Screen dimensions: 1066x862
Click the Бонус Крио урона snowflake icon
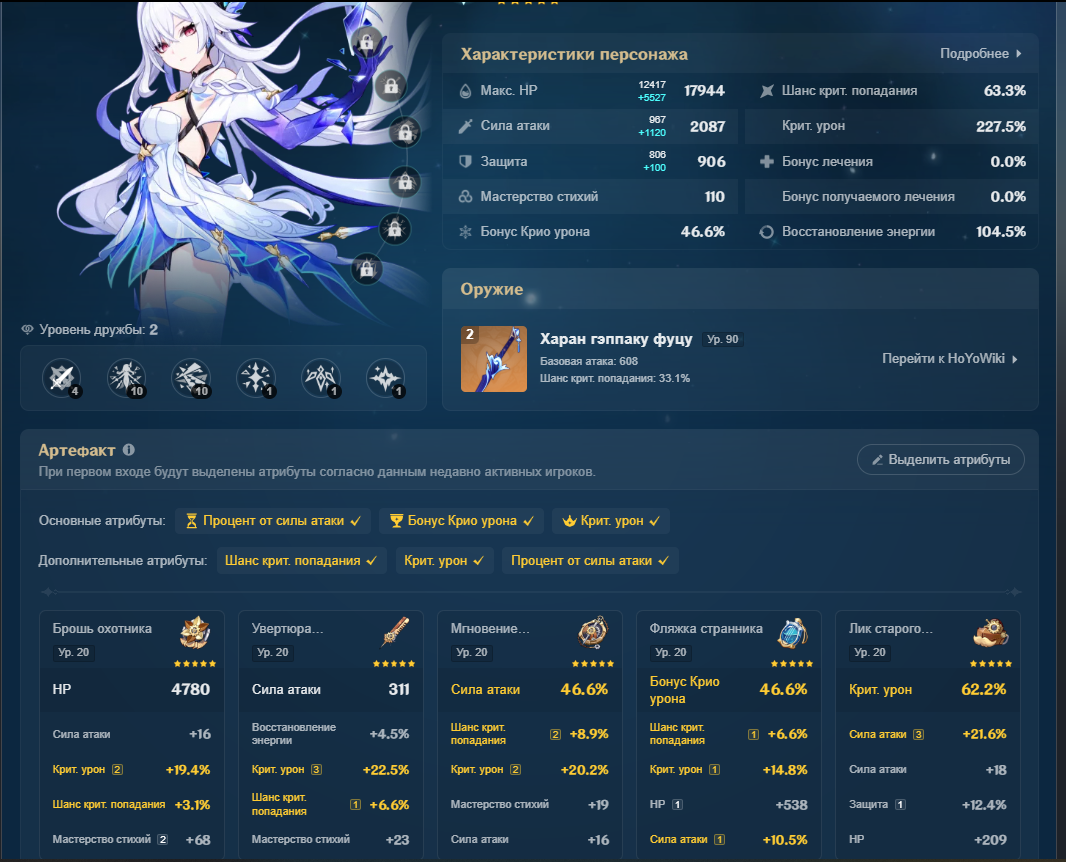point(465,232)
